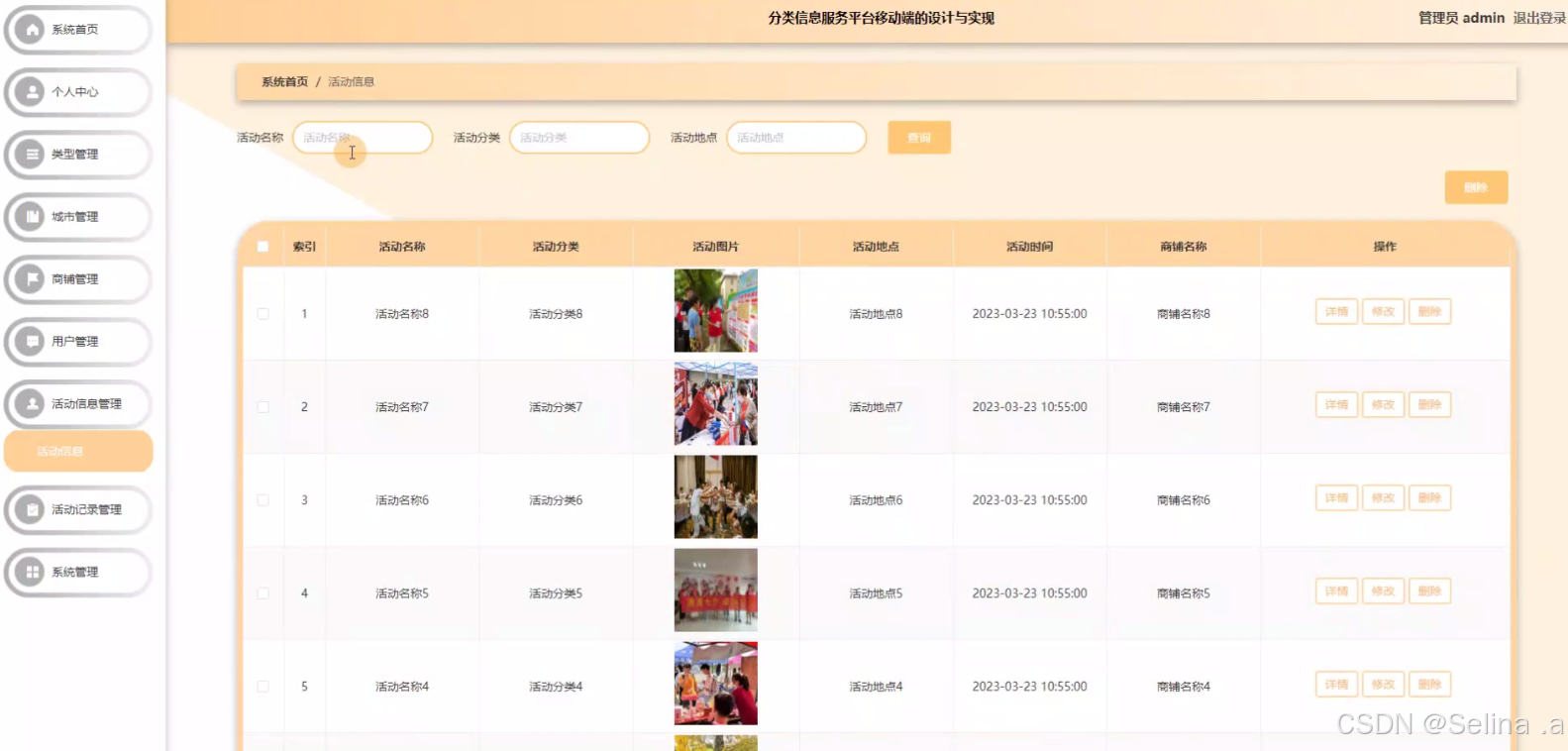Open the activity image of 活动名称4
Image resolution: width=1568 pixels, height=751 pixels.
point(716,684)
